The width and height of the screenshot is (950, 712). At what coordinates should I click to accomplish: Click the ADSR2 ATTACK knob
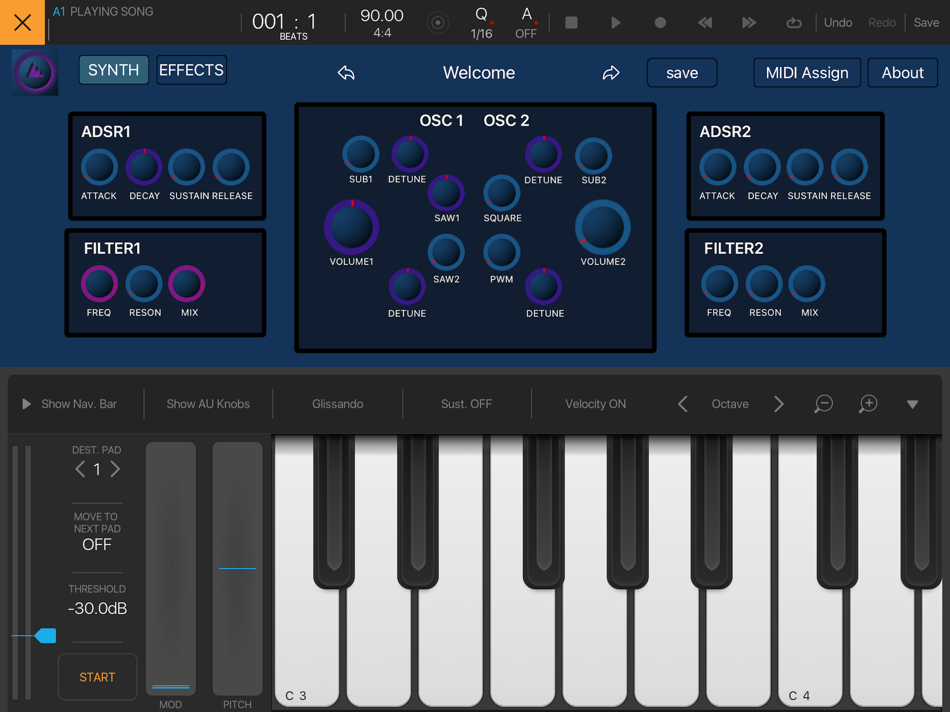[x=717, y=167]
